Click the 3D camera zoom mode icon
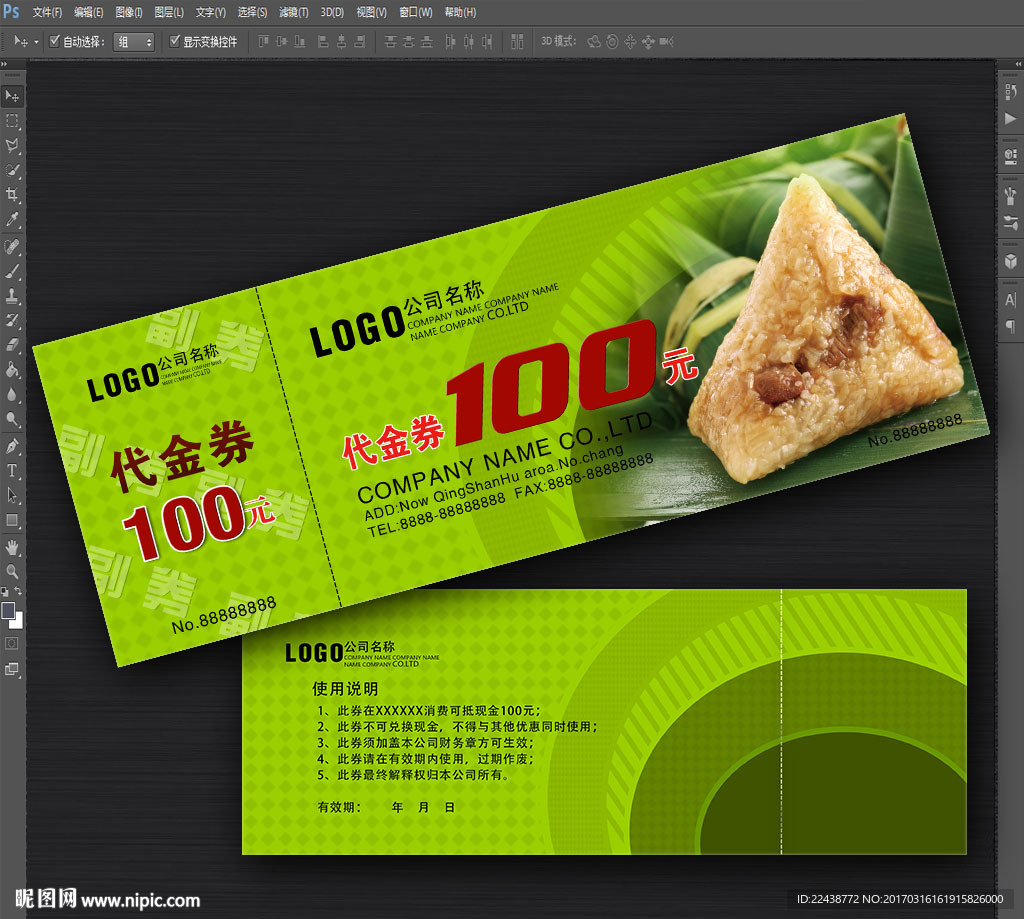Screen dimensions: 1024x919 [x=666, y=42]
